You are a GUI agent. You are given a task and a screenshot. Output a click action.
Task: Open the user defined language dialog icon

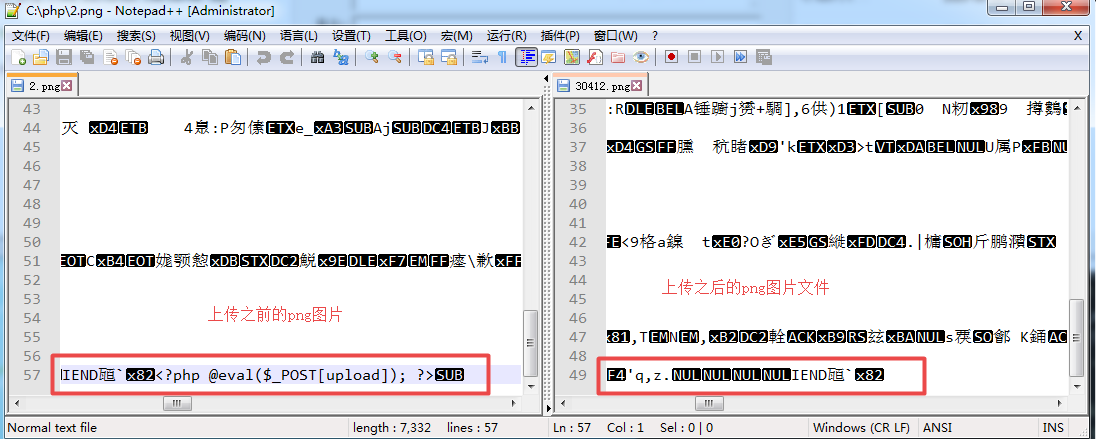548,57
